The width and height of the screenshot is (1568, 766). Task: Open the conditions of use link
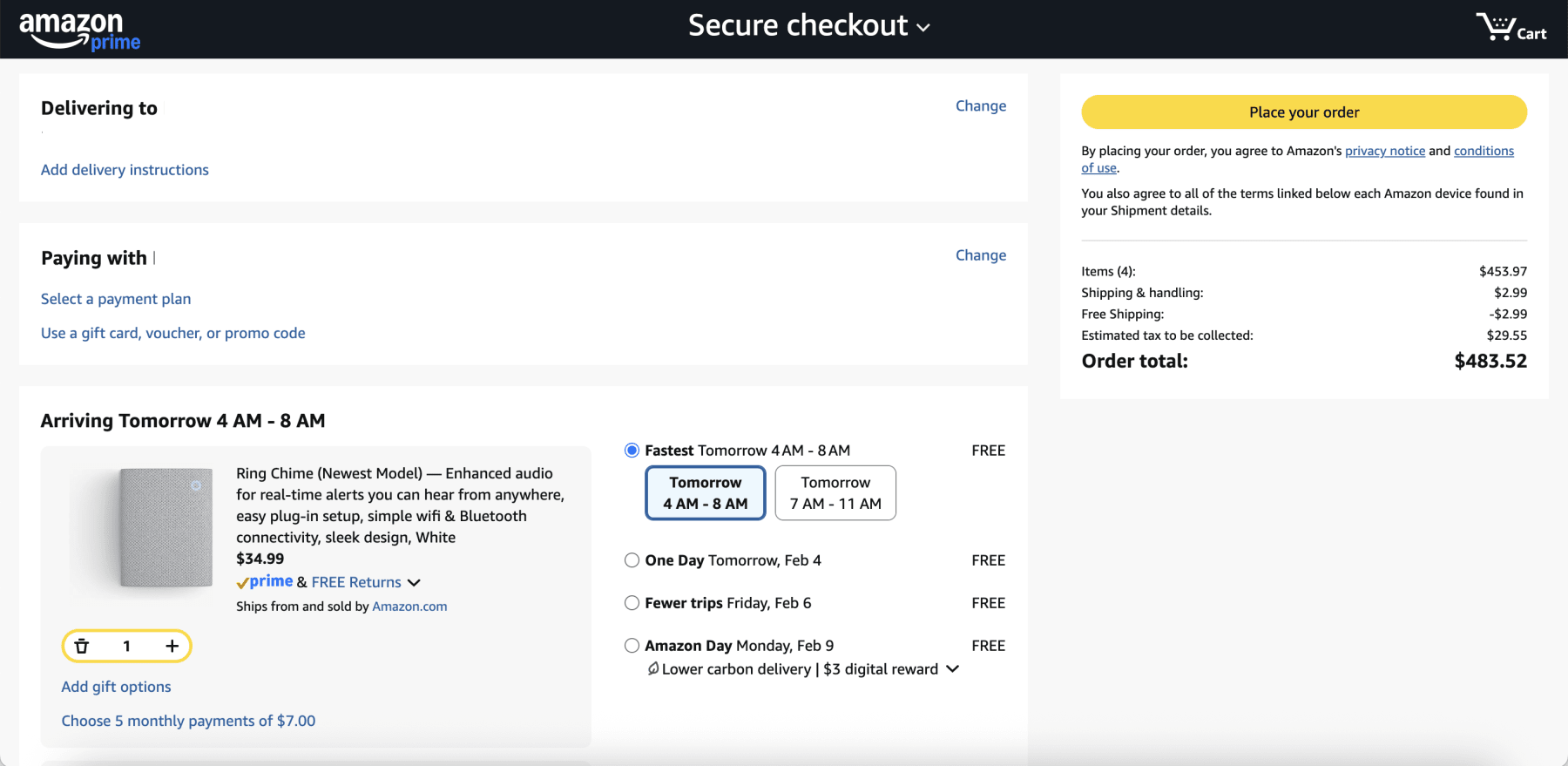click(1484, 151)
